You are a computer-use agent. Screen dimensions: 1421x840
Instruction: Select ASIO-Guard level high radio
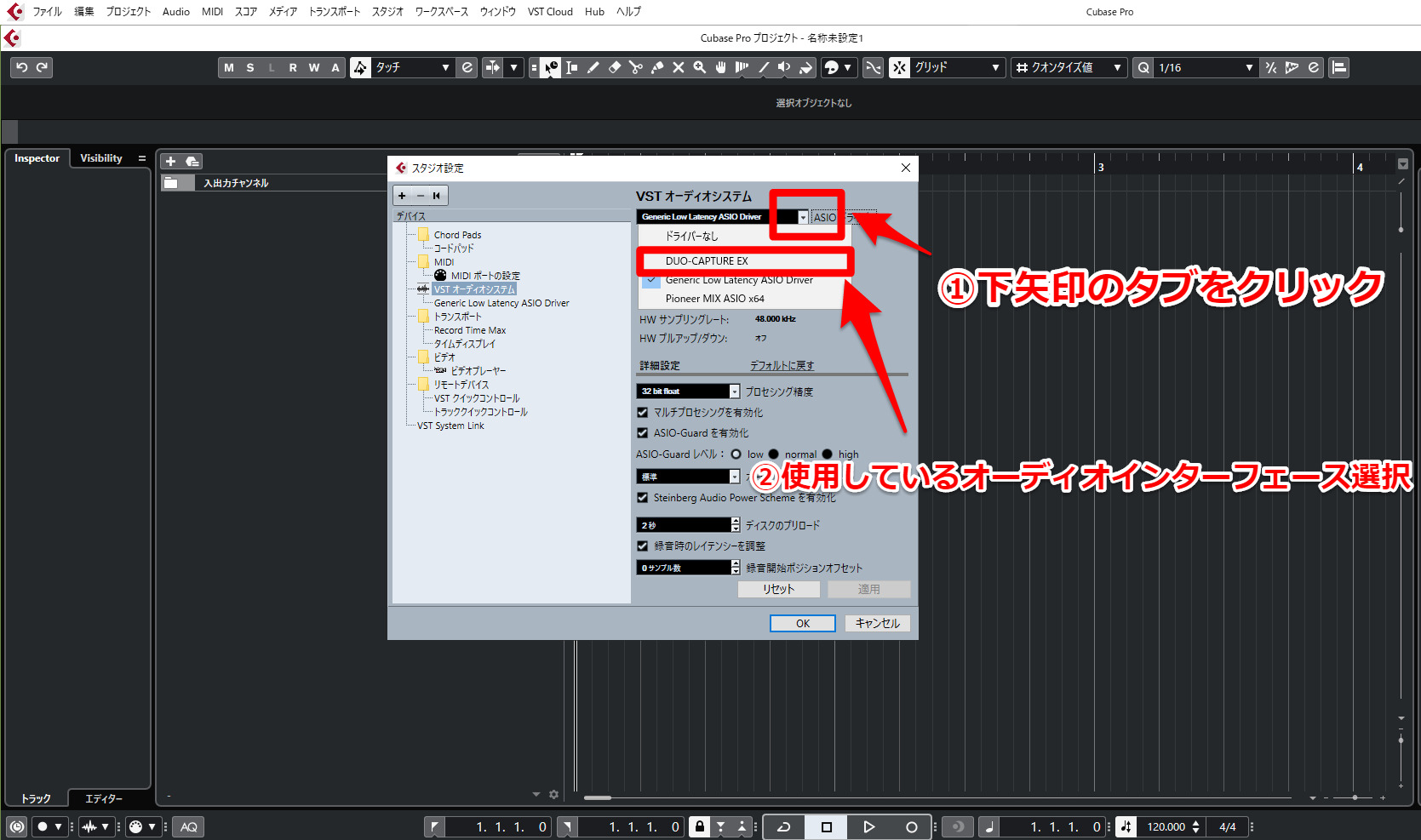coord(828,454)
